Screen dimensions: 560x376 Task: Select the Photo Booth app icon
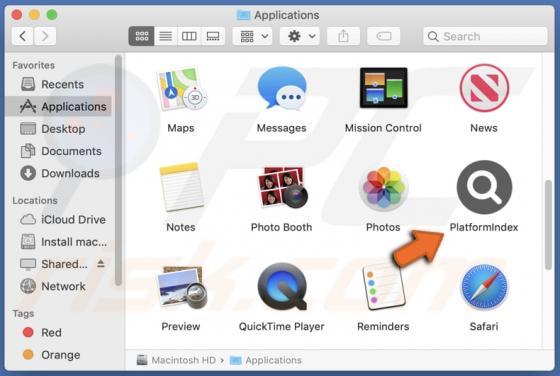(282, 187)
